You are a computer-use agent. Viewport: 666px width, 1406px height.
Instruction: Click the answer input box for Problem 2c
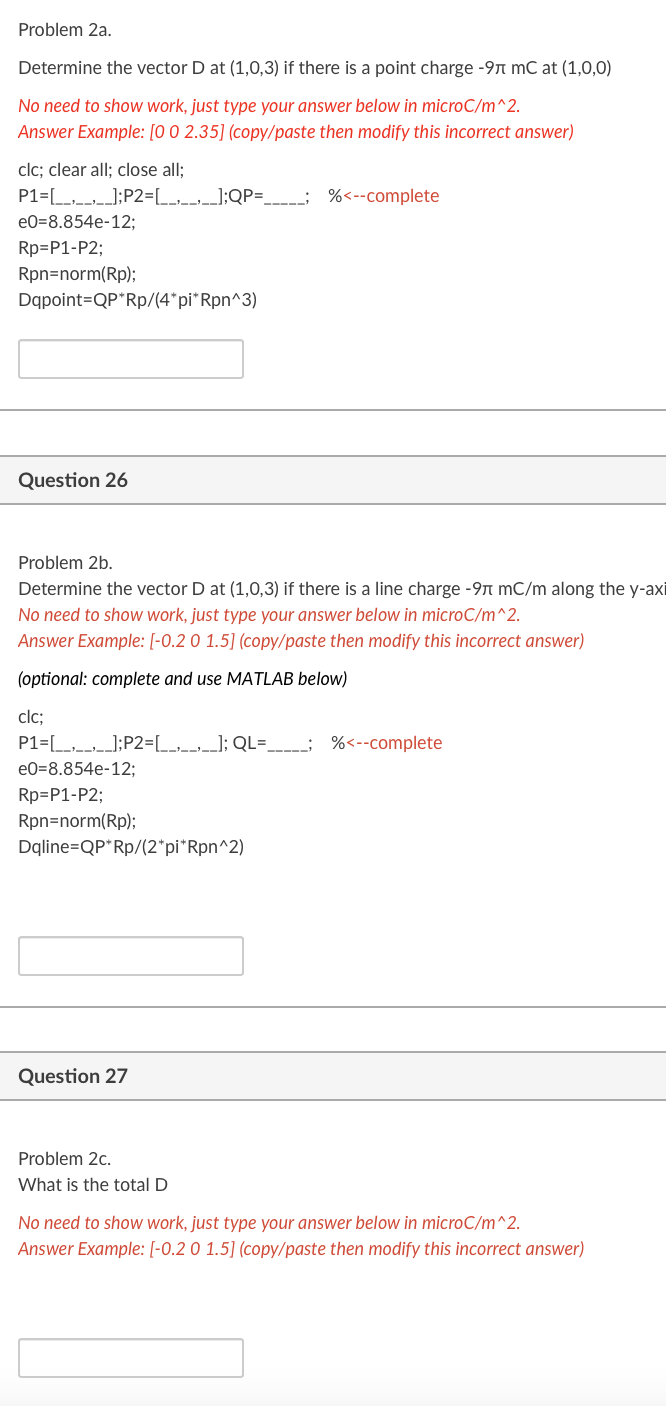pos(130,1357)
